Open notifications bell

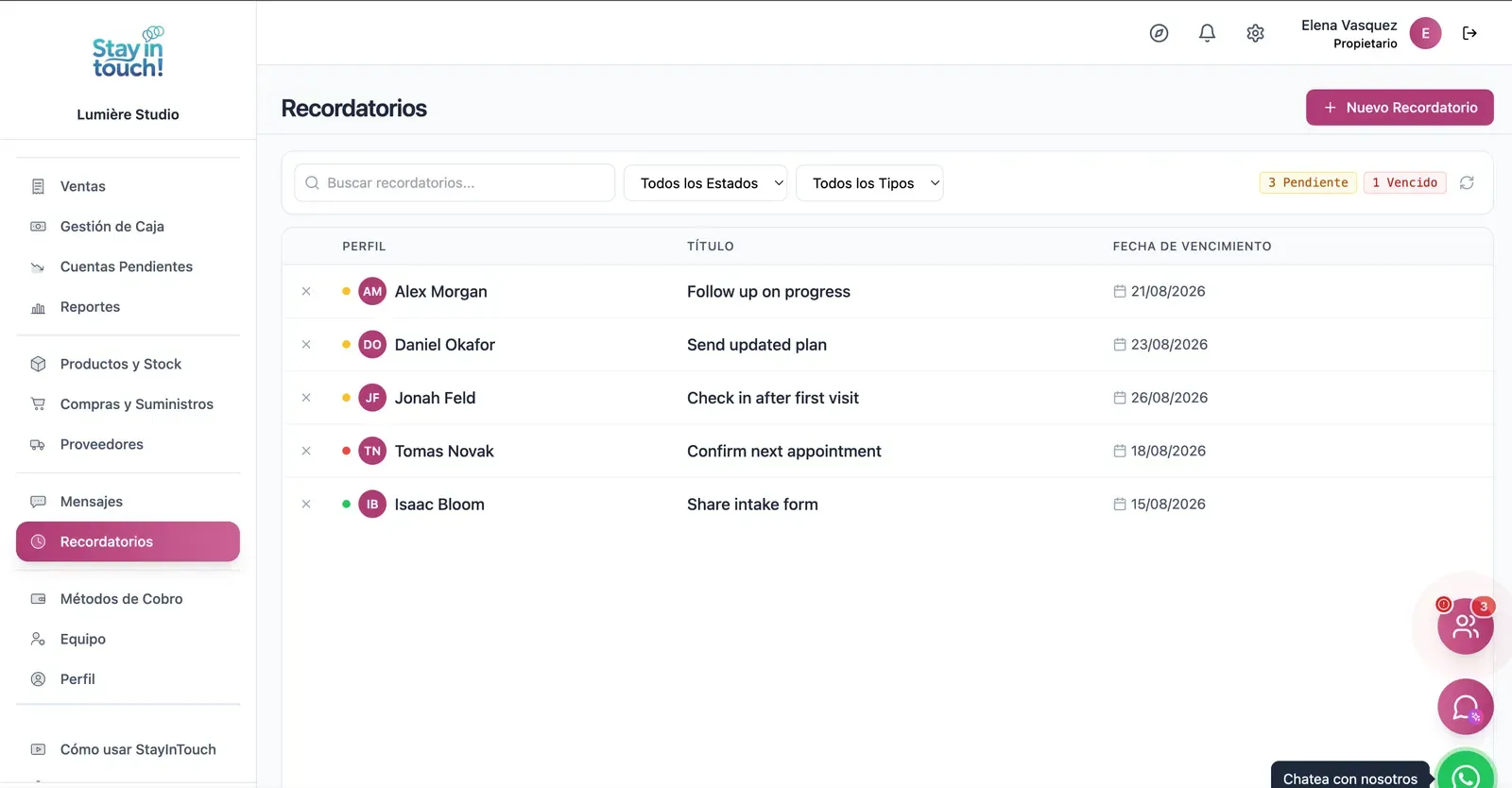click(x=1207, y=33)
